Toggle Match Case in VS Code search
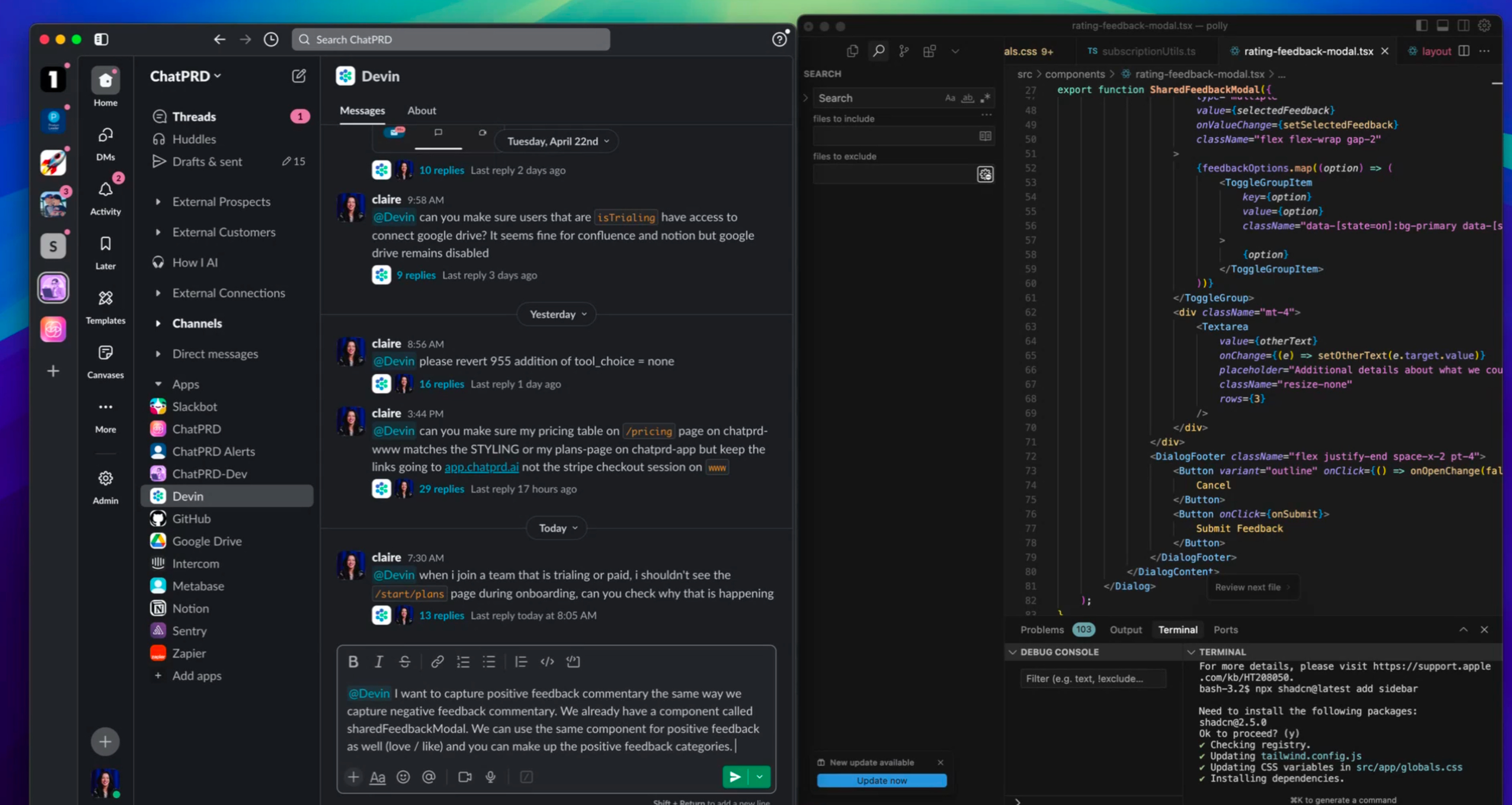The image size is (1512, 805). pos(950,98)
